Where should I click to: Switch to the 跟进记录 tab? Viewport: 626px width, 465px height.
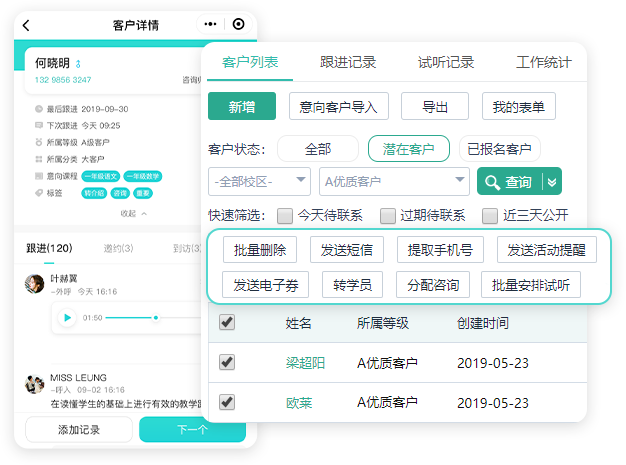[x=348, y=62]
